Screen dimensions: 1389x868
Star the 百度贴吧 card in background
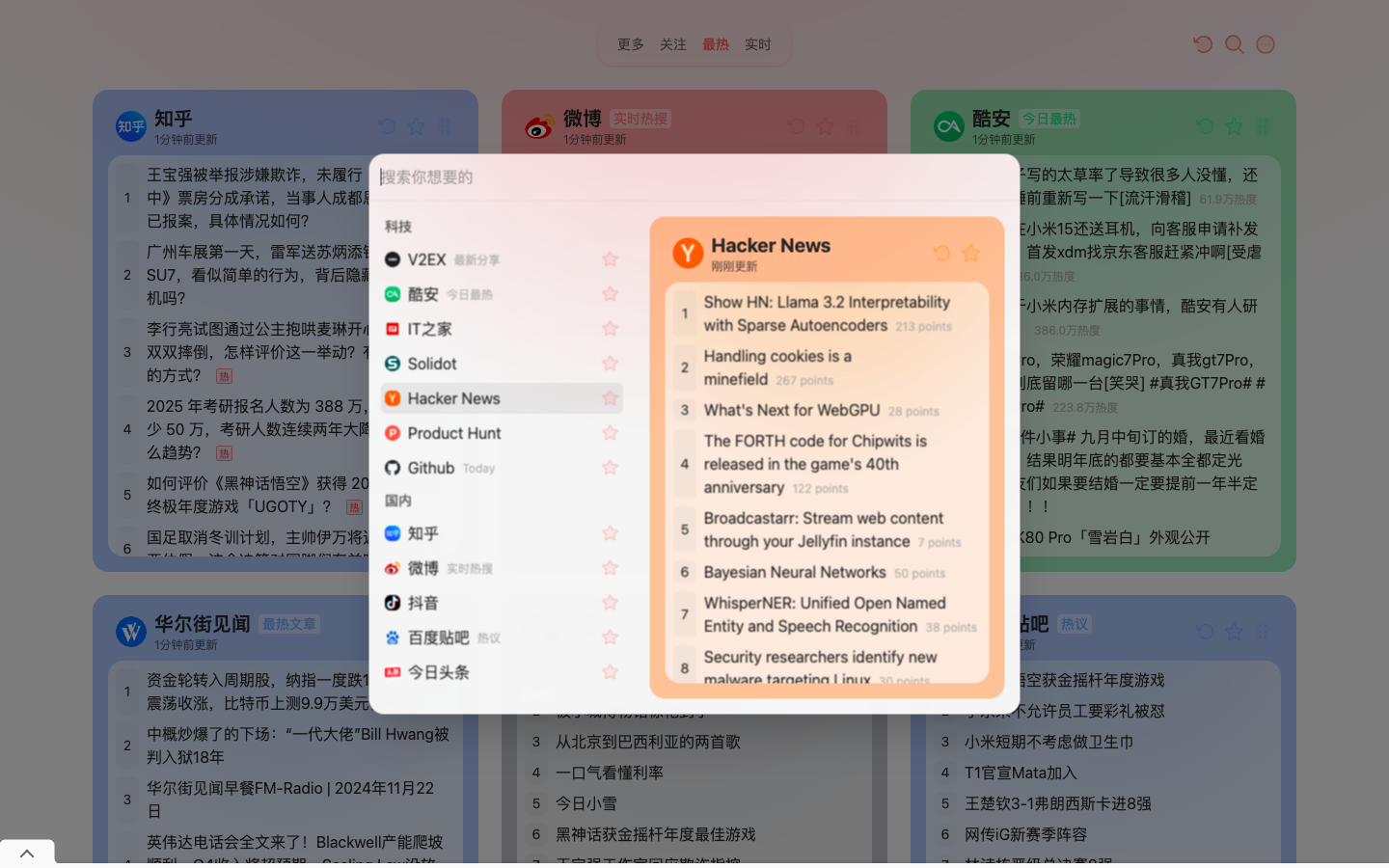(x=1234, y=632)
